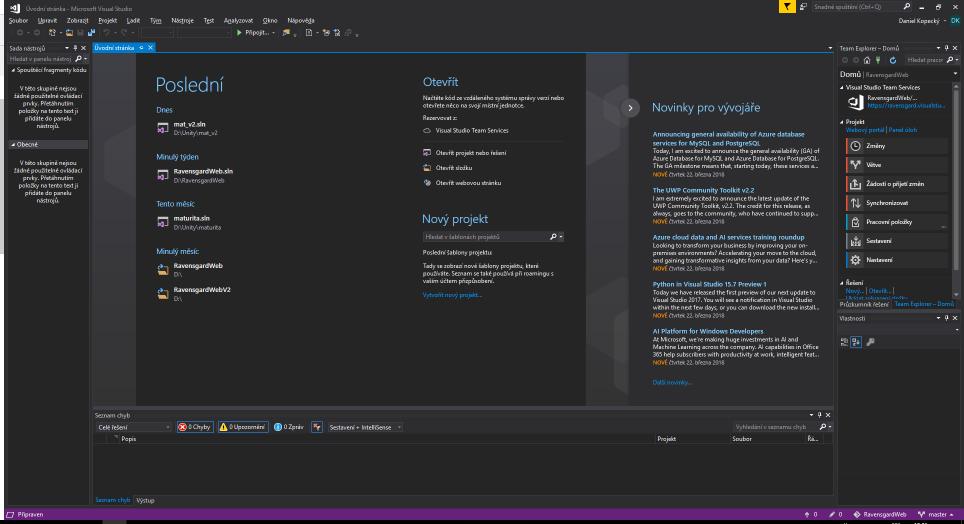964x524 pixels.
Task: Click the Visual Studio Team Services cloud icon
Action: pos(427,130)
